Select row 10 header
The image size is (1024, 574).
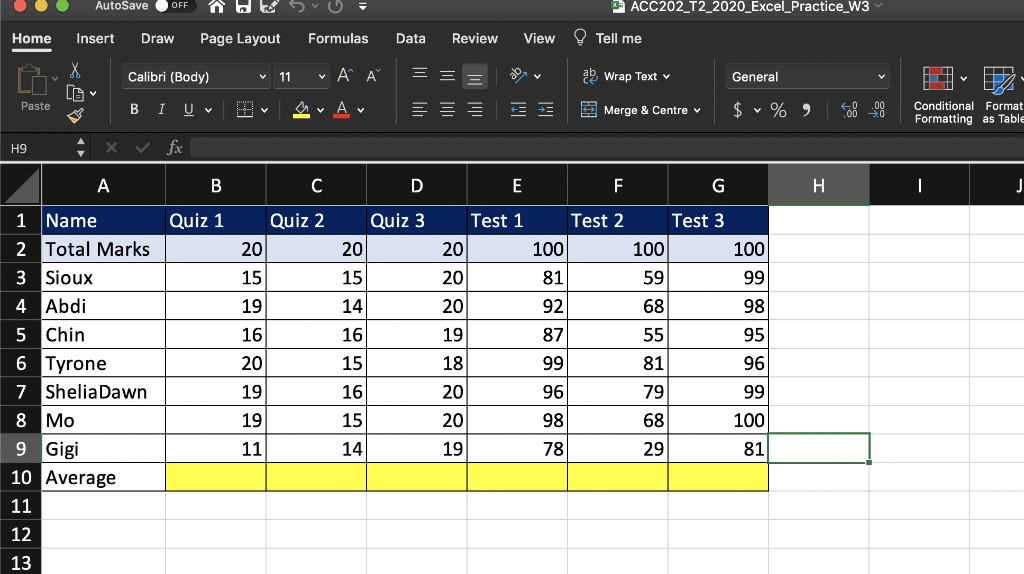[21, 477]
